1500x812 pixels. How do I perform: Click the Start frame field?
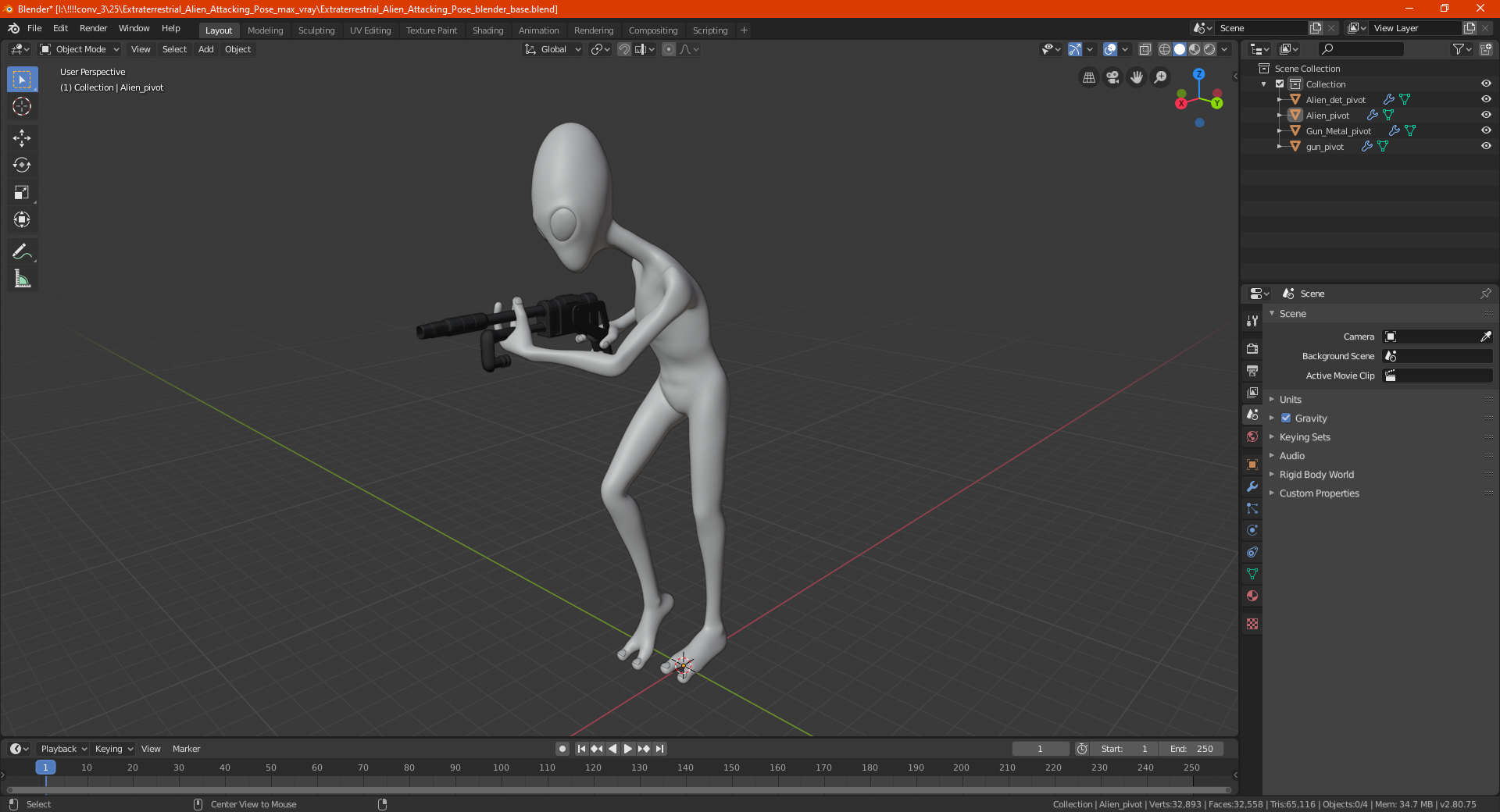1124,749
